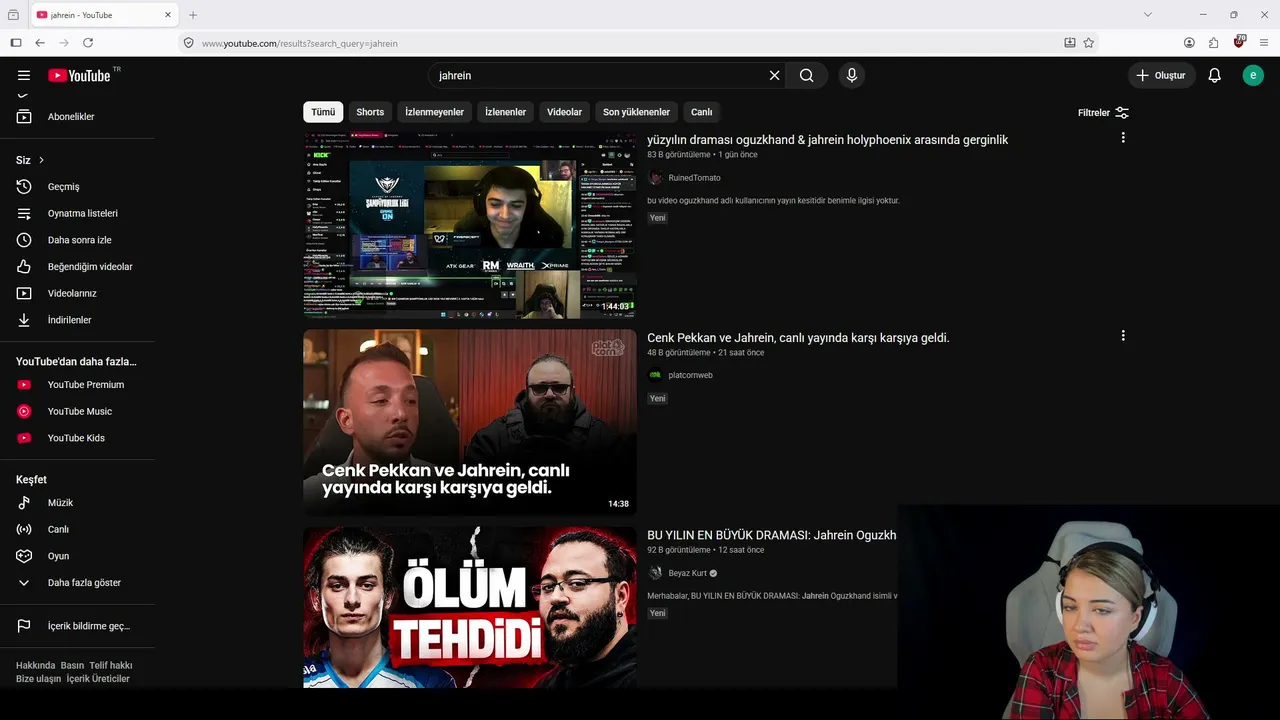Click the Telif hakkı footer link
Image resolution: width=1280 pixels, height=720 pixels.
pos(111,665)
